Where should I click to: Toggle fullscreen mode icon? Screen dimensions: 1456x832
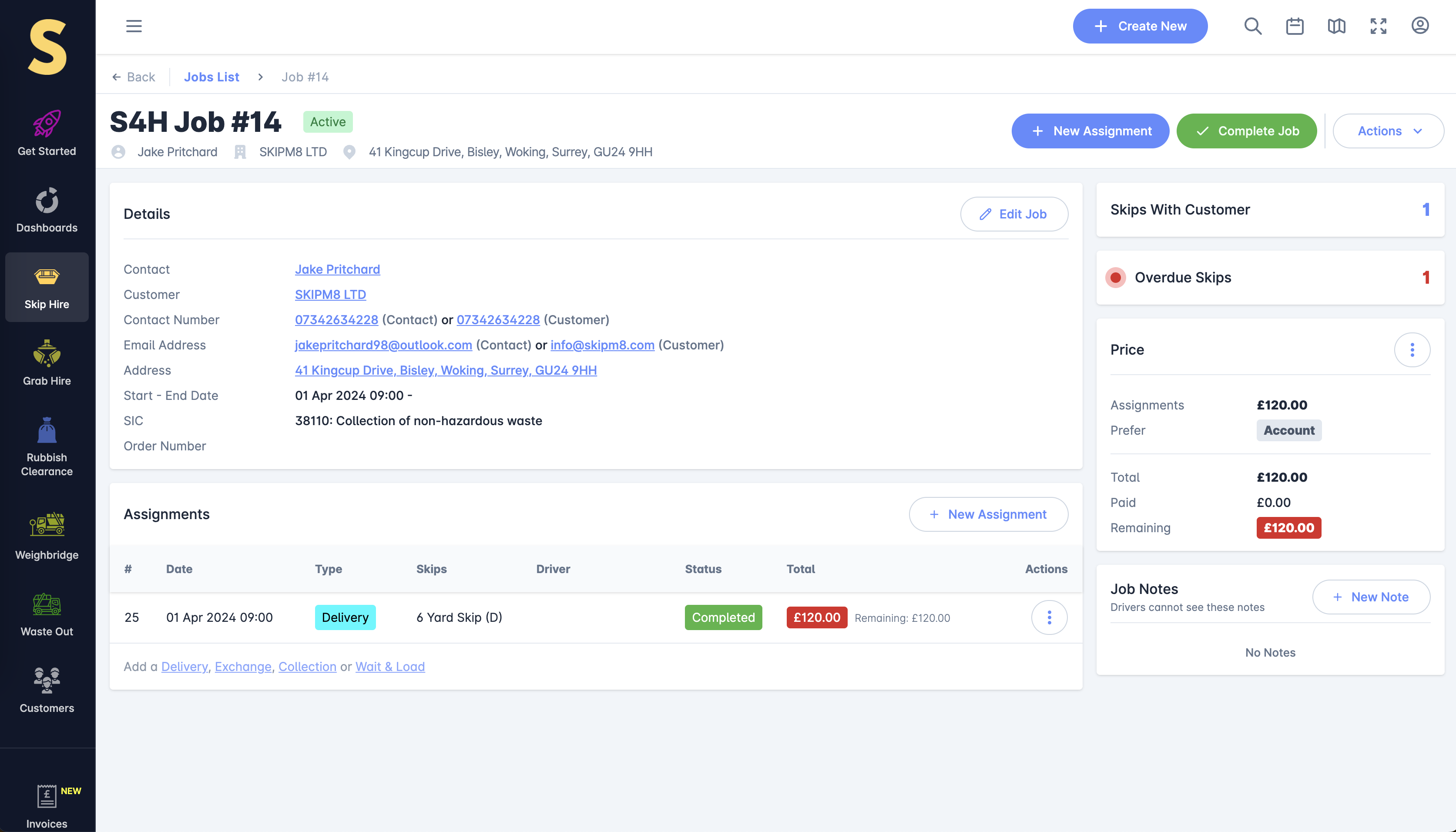point(1378,26)
